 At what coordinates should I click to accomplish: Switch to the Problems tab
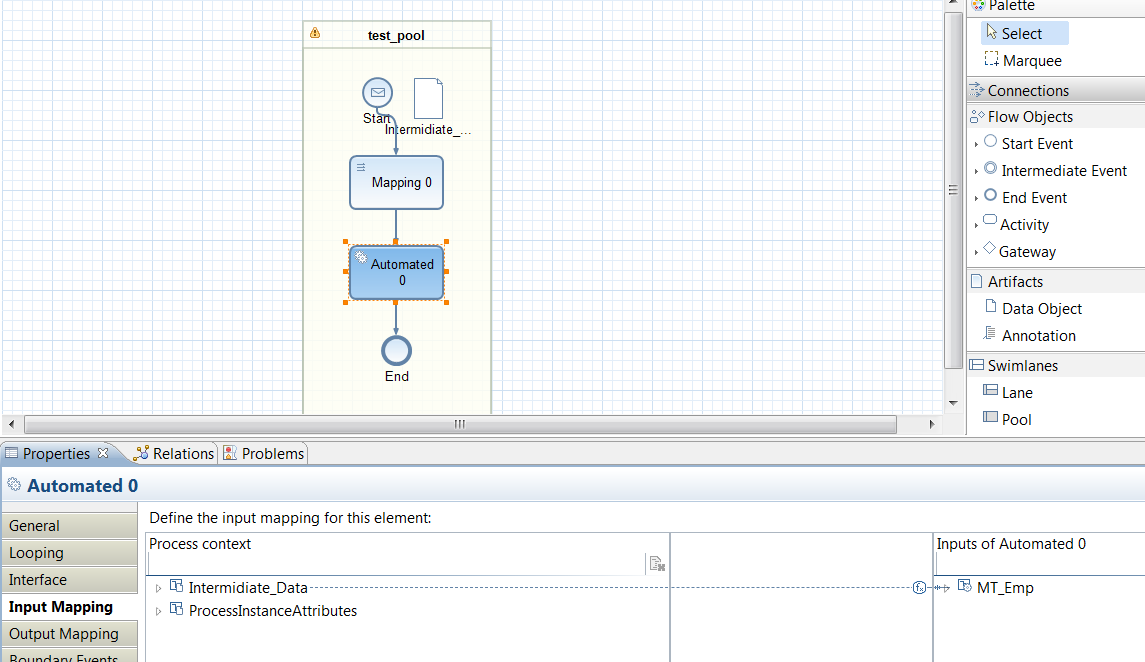tap(264, 453)
